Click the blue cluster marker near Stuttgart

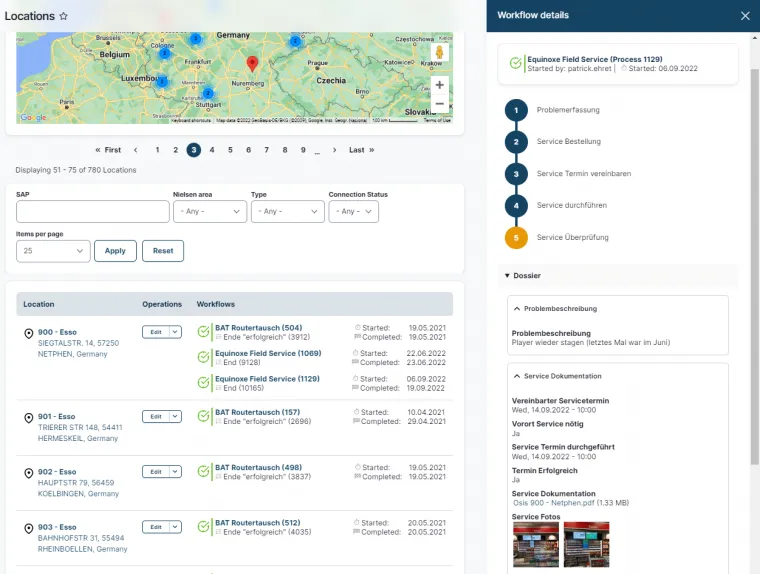(208, 93)
